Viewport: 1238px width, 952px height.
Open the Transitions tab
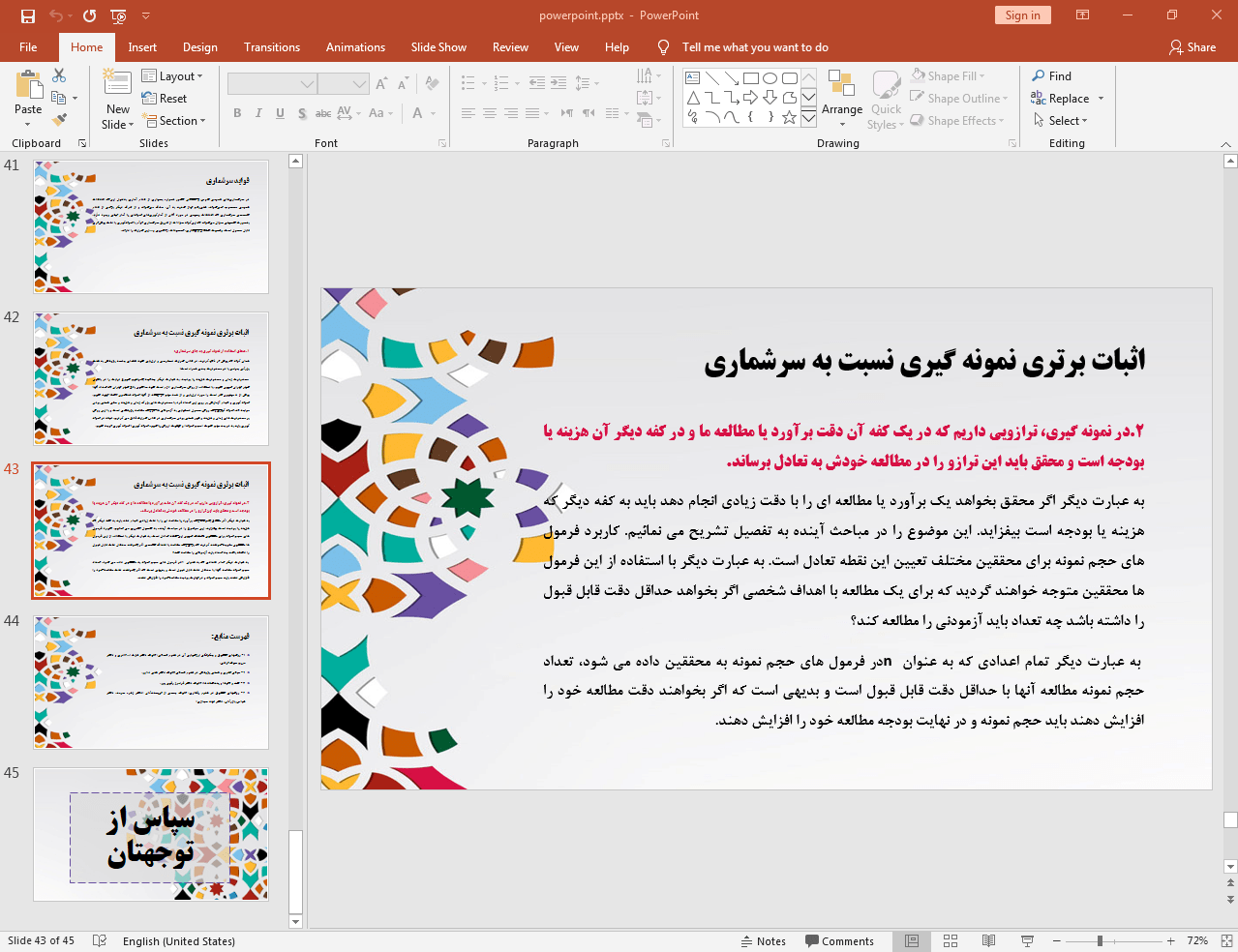[x=271, y=47]
